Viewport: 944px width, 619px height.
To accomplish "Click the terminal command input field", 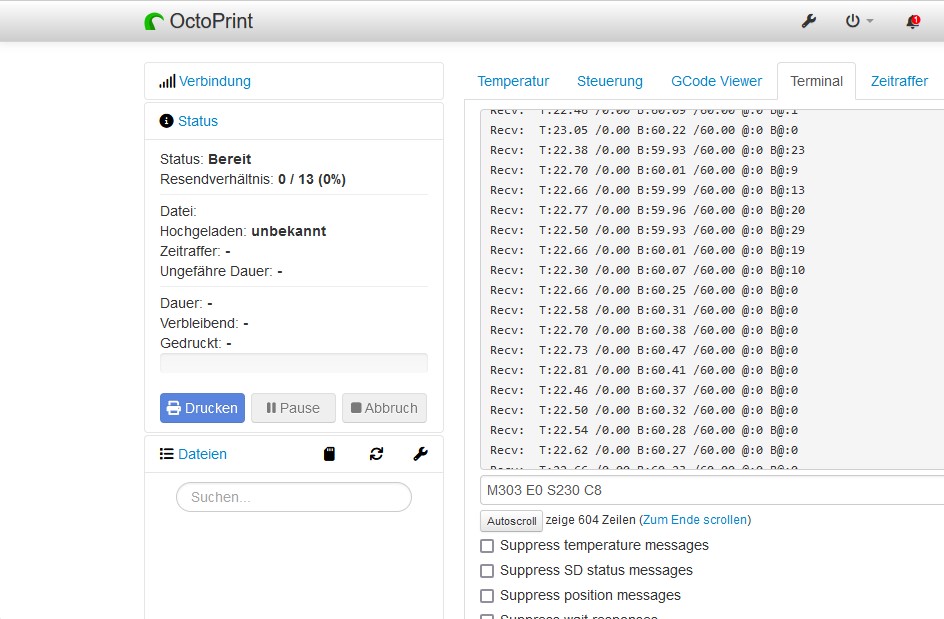I will pyautogui.click(x=712, y=490).
